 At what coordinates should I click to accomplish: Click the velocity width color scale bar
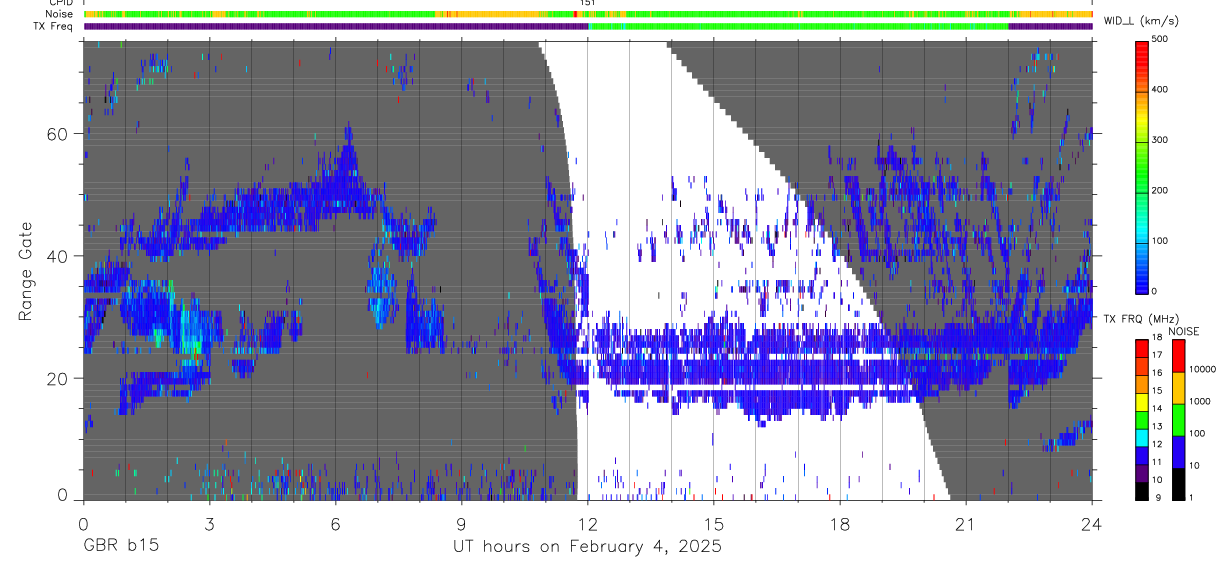click(x=1142, y=166)
